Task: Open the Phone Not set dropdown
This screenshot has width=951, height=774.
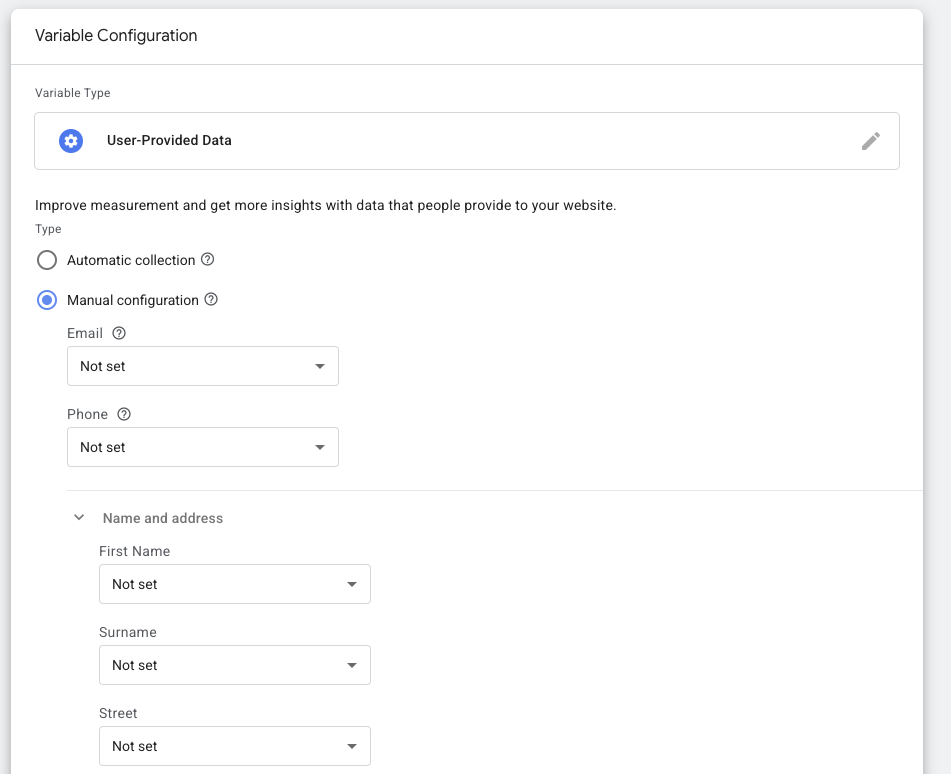Action: 203,447
